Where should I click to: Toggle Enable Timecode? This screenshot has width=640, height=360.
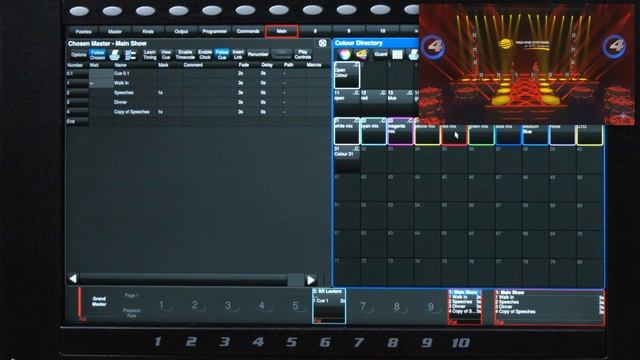click(185, 55)
